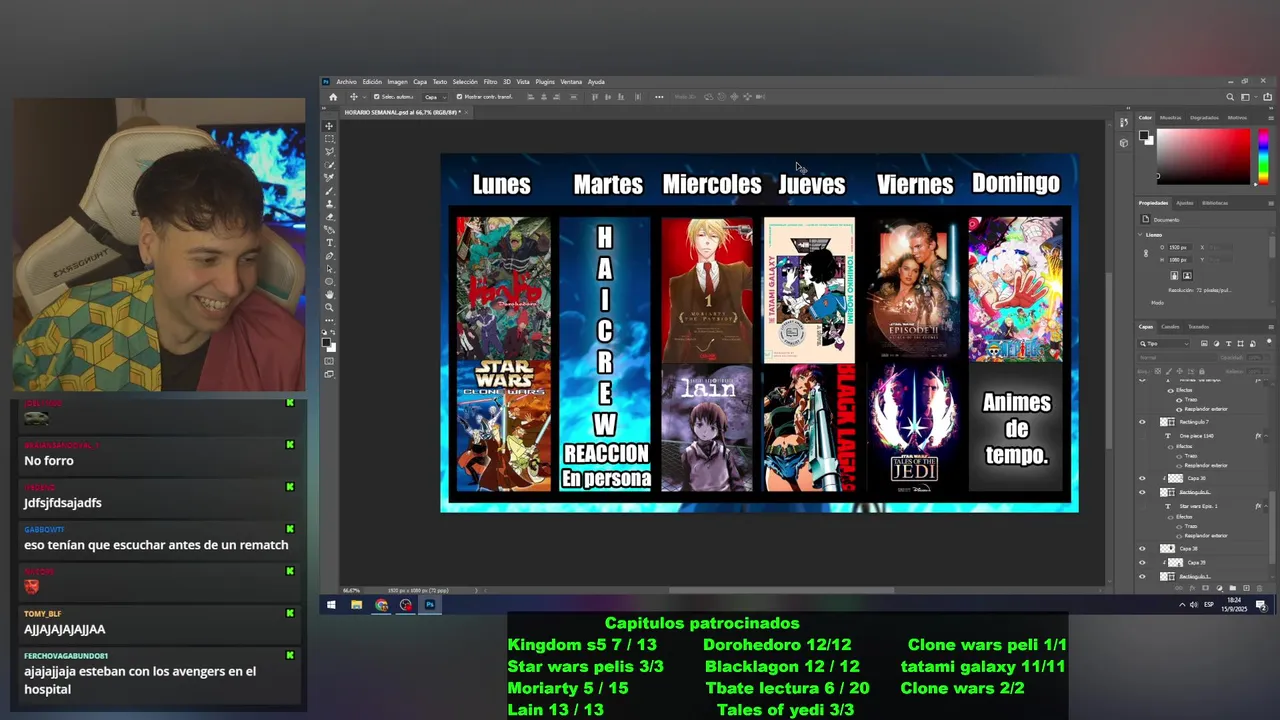Toggle Resplandor exterior under Star wars Epis. 1
This screenshot has width=1280, height=720.
pos(1179,536)
